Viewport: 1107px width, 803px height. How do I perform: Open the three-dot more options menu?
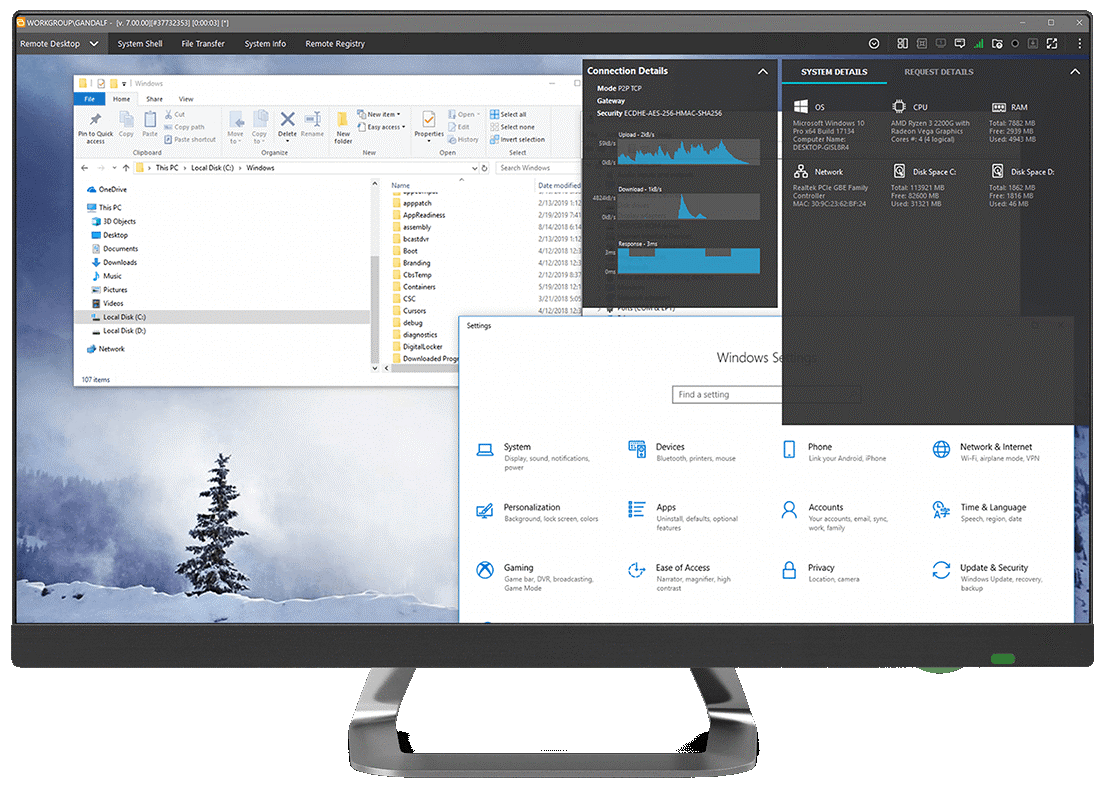click(x=1079, y=44)
